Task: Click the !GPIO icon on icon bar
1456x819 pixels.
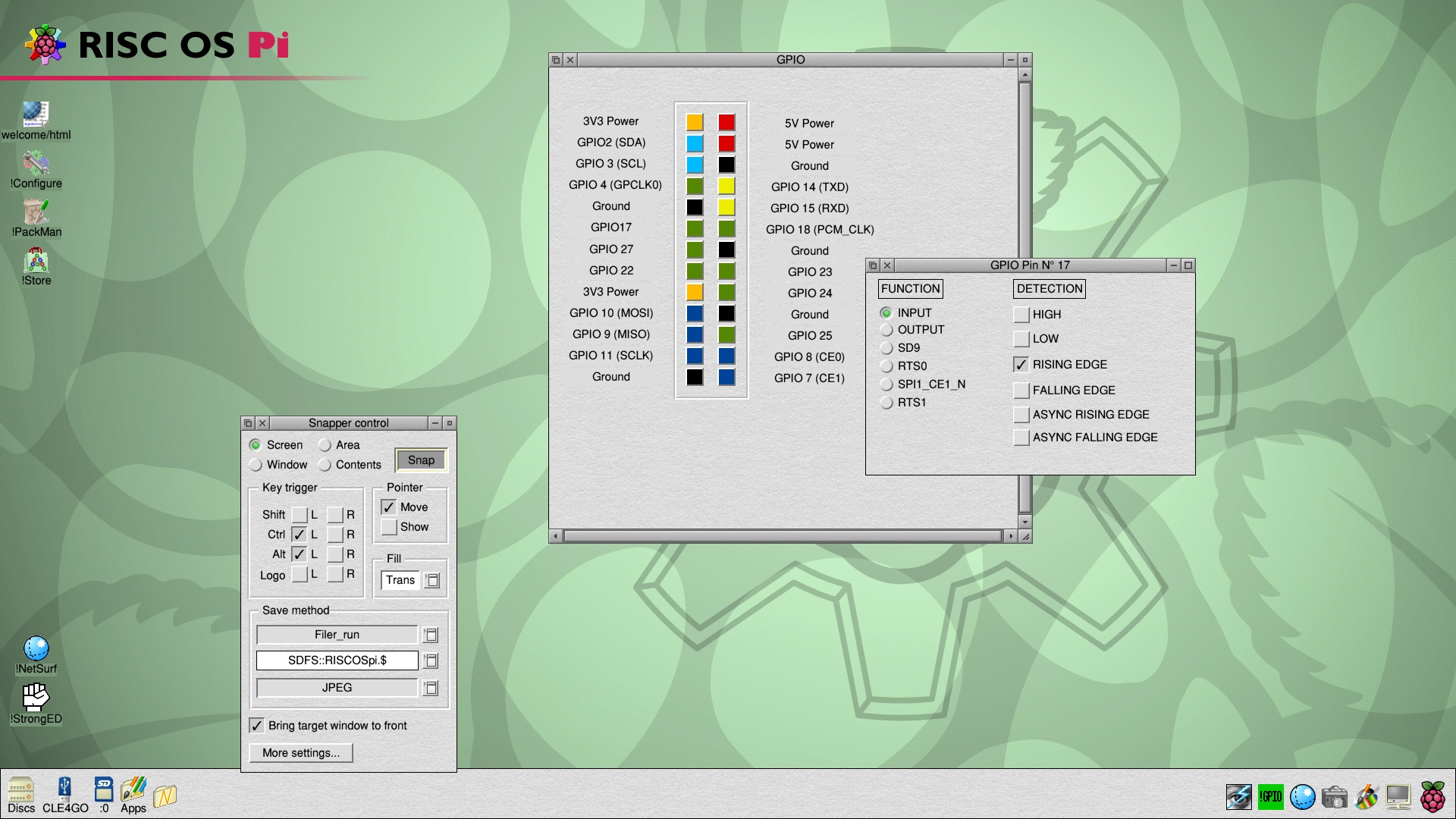Action: (x=1270, y=796)
